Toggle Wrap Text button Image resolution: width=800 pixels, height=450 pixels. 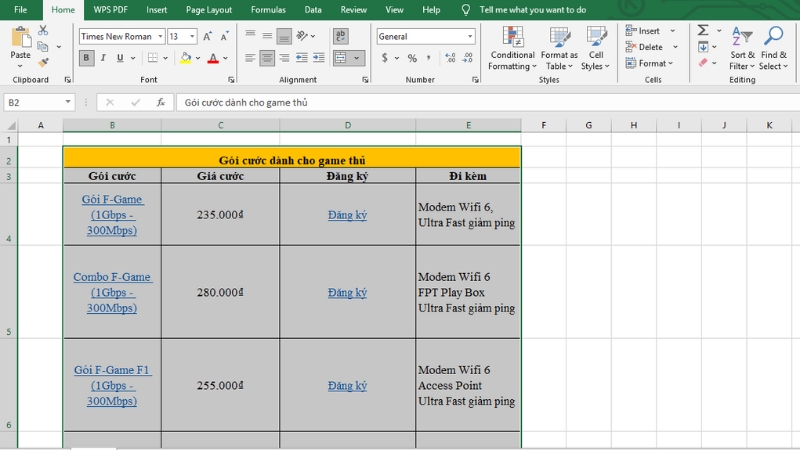coord(340,36)
